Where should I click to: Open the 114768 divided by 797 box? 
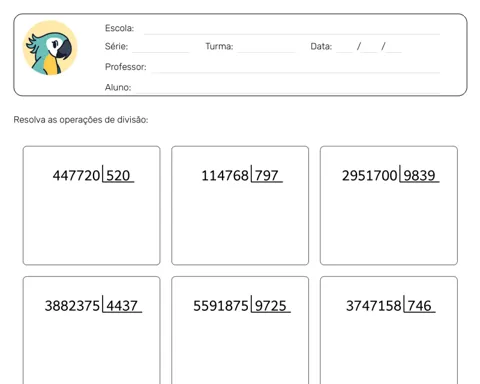point(240,205)
